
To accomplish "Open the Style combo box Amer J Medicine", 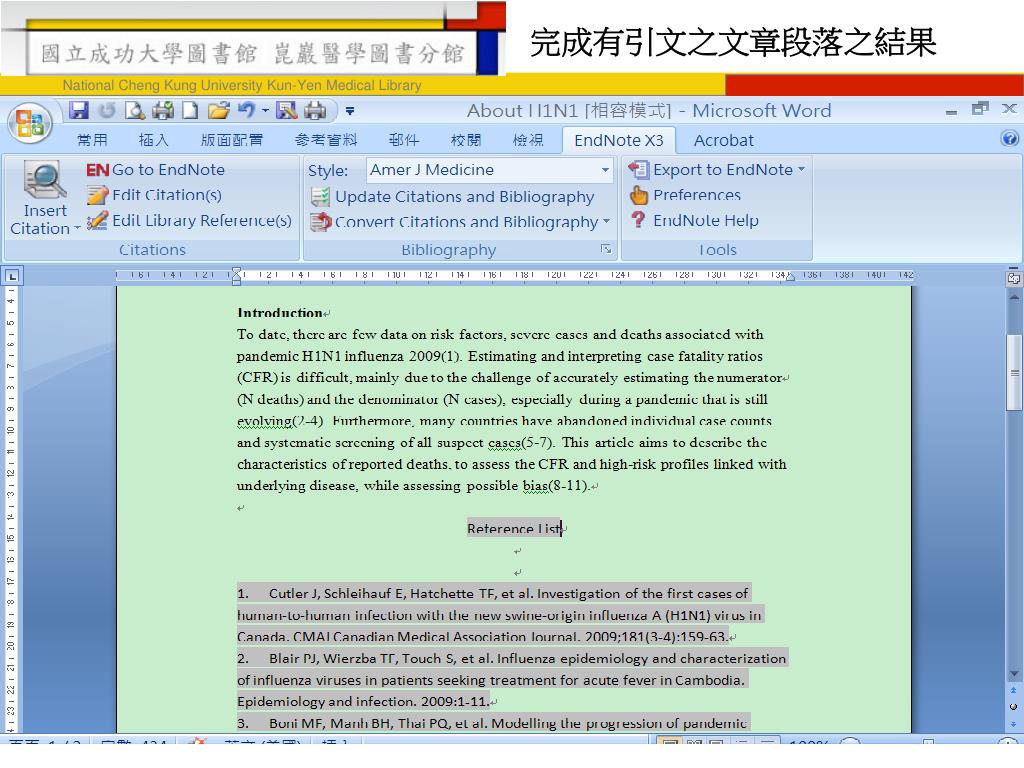I will click(490, 170).
